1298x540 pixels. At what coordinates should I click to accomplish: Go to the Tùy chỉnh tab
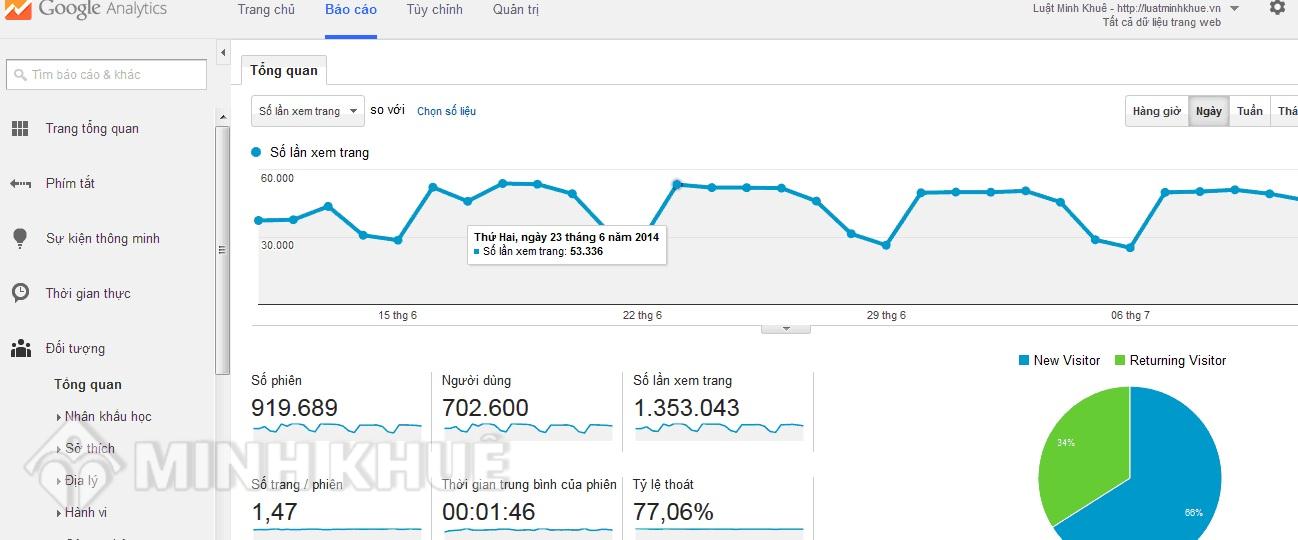click(x=434, y=10)
